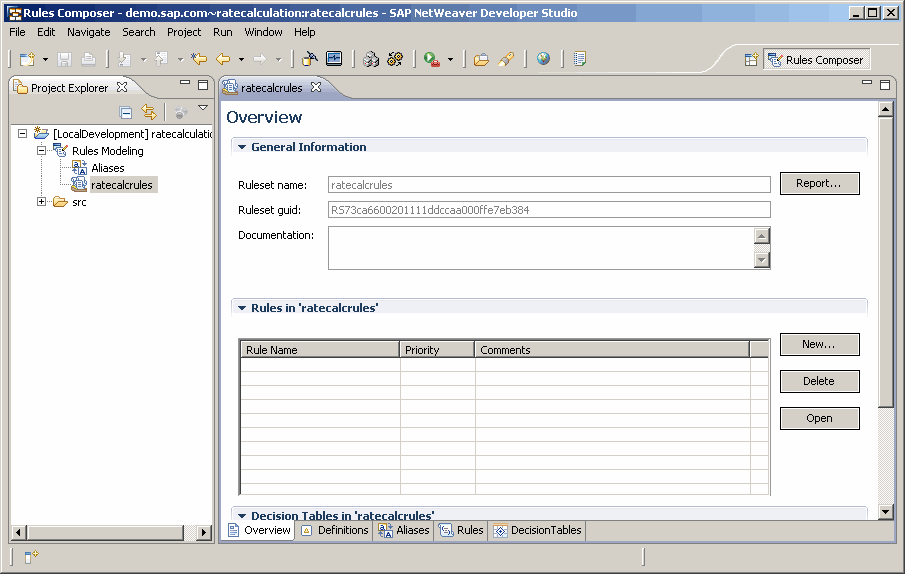Click the Open rule button

[x=820, y=418]
